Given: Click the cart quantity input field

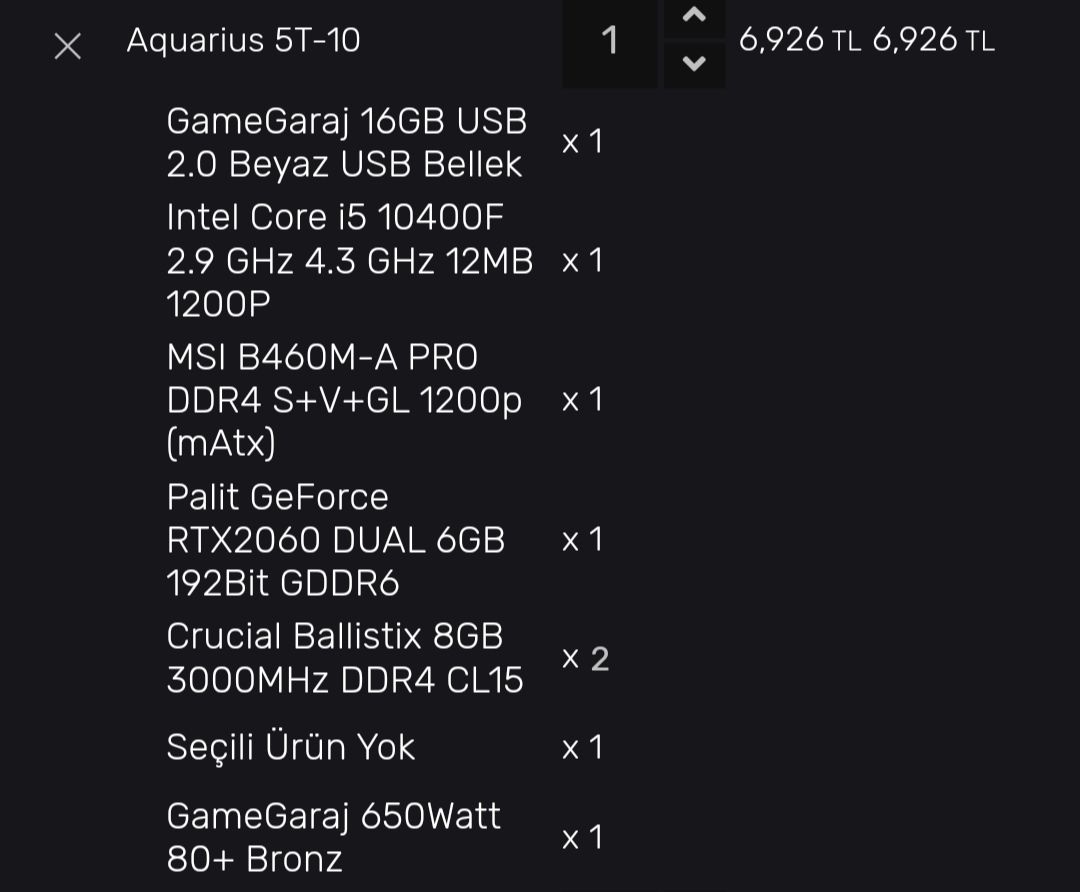Looking at the screenshot, I should (609, 42).
